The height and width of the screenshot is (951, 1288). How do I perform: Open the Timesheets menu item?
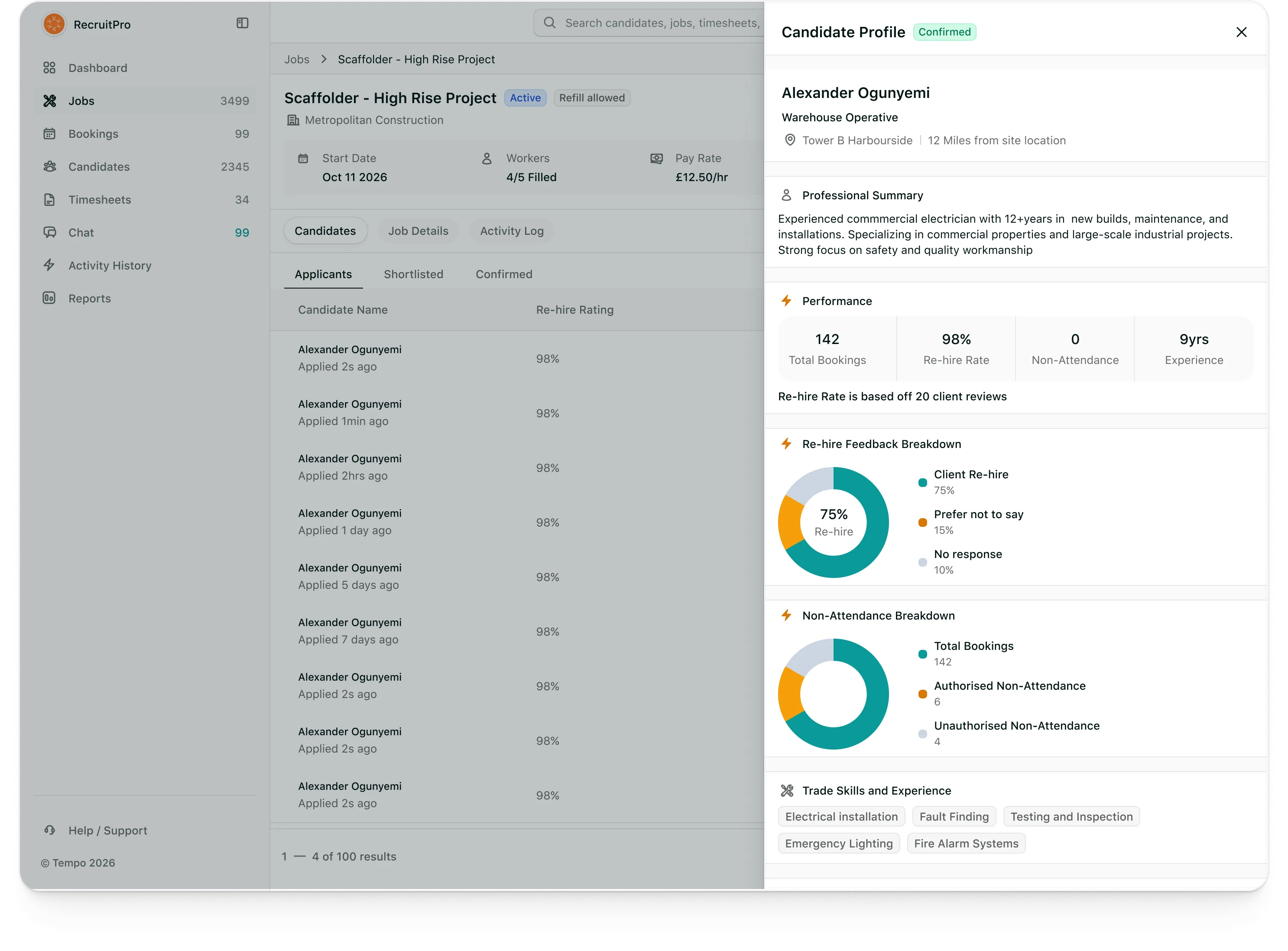145,200
